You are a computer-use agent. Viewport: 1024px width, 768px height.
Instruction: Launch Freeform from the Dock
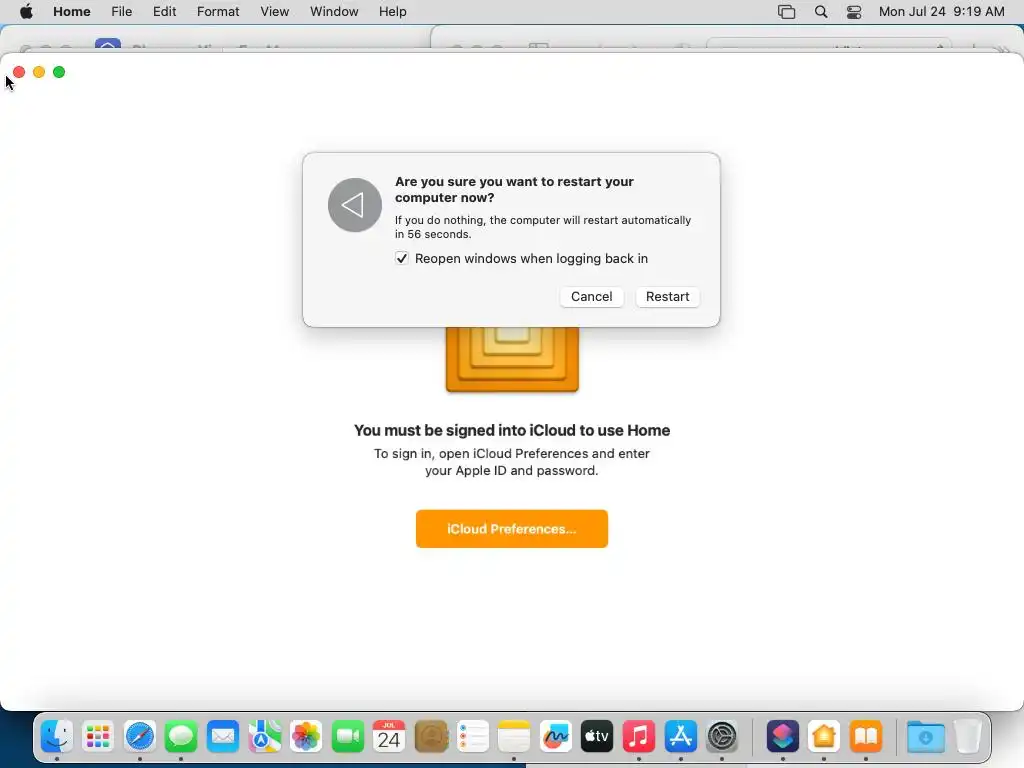(556, 737)
